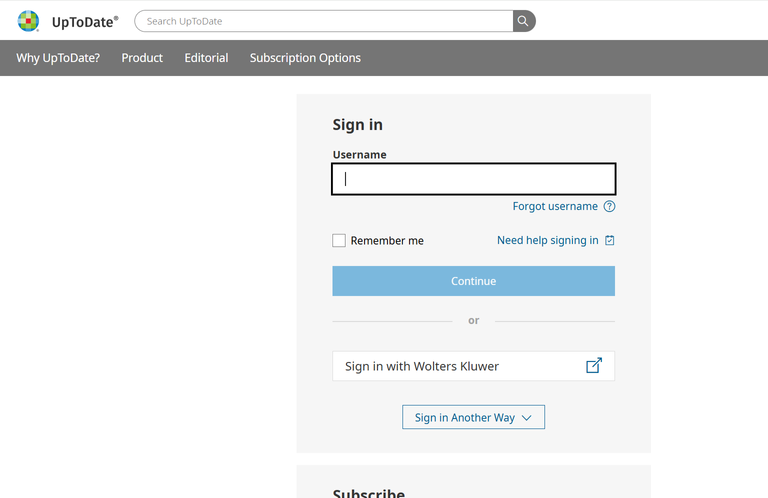
Task: Click the magnifying glass search button
Action: (523, 21)
